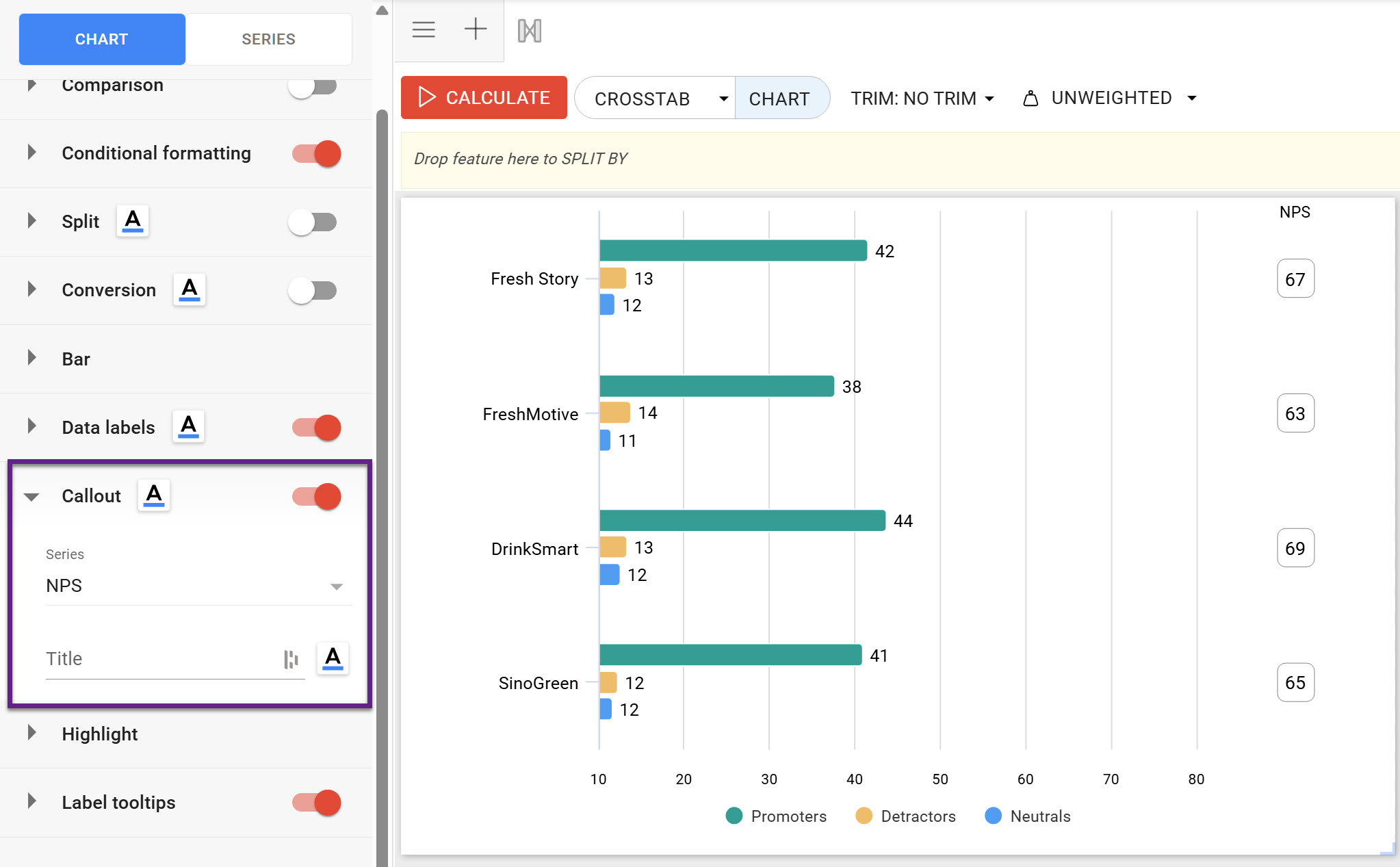Click the plus add tab icon
This screenshot has height=867, width=1400.
(x=476, y=29)
